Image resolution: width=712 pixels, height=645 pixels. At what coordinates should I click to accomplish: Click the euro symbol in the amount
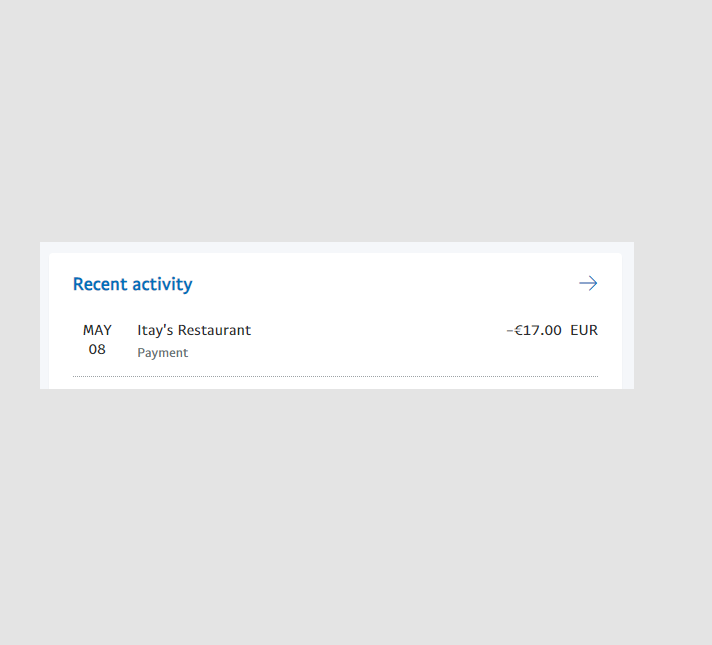(x=519, y=330)
